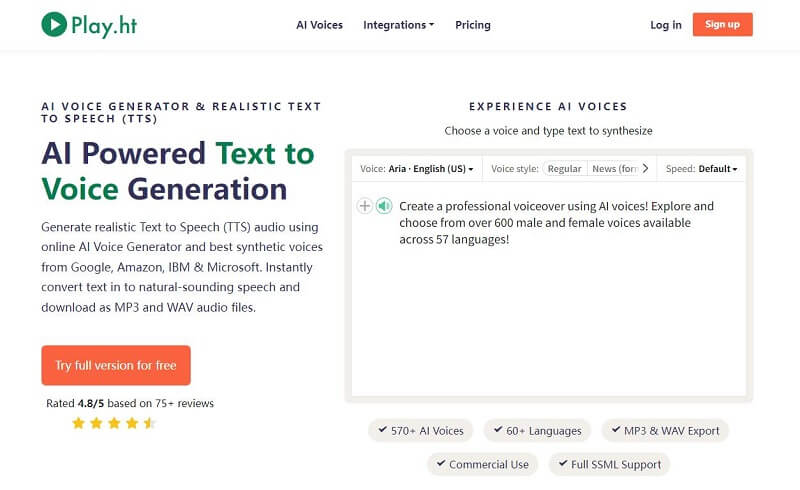Select the Regular voice style
The width and height of the screenshot is (800, 490).
click(564, 168)
